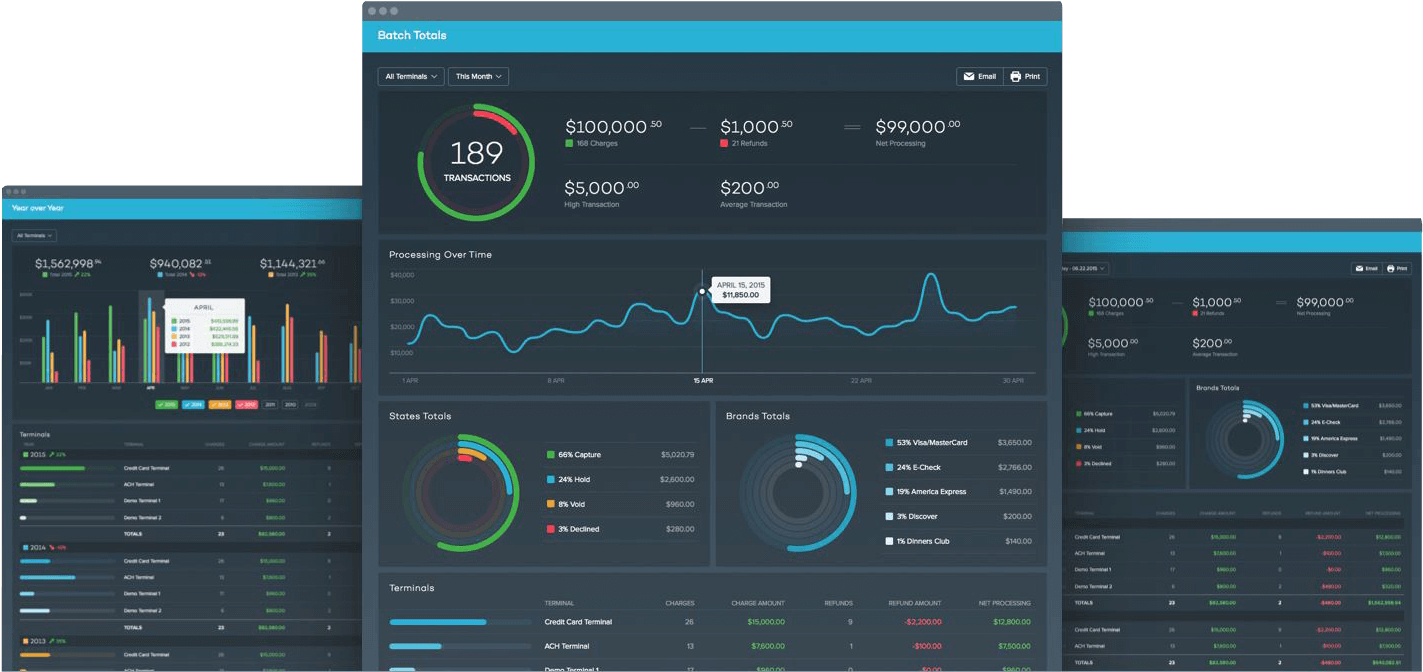Click the Credit Card Terminal progress bar

click(x=460, y=621)
